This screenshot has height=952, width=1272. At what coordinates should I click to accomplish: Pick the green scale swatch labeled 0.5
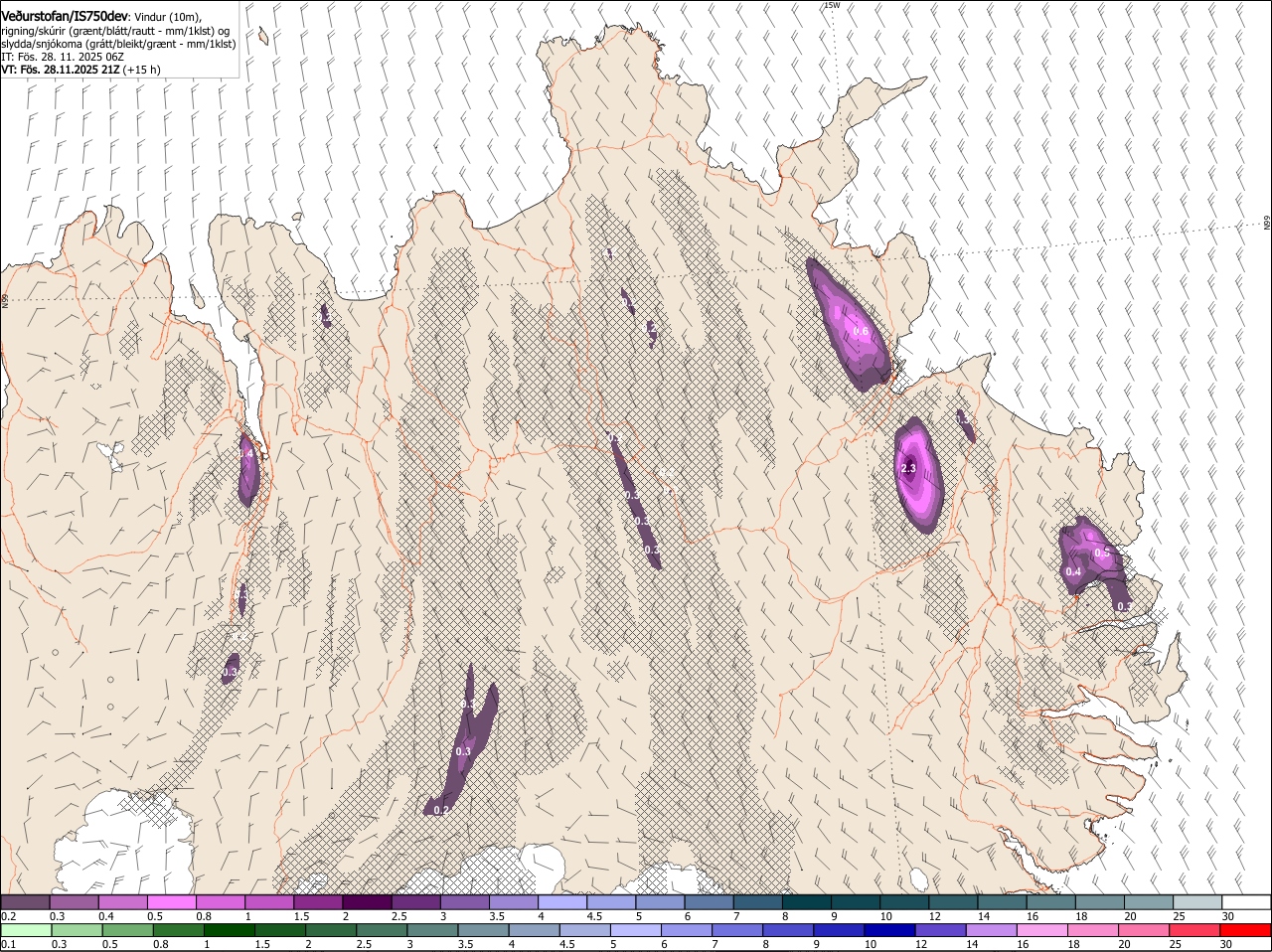pyautogui.click(x=127, y=930)
